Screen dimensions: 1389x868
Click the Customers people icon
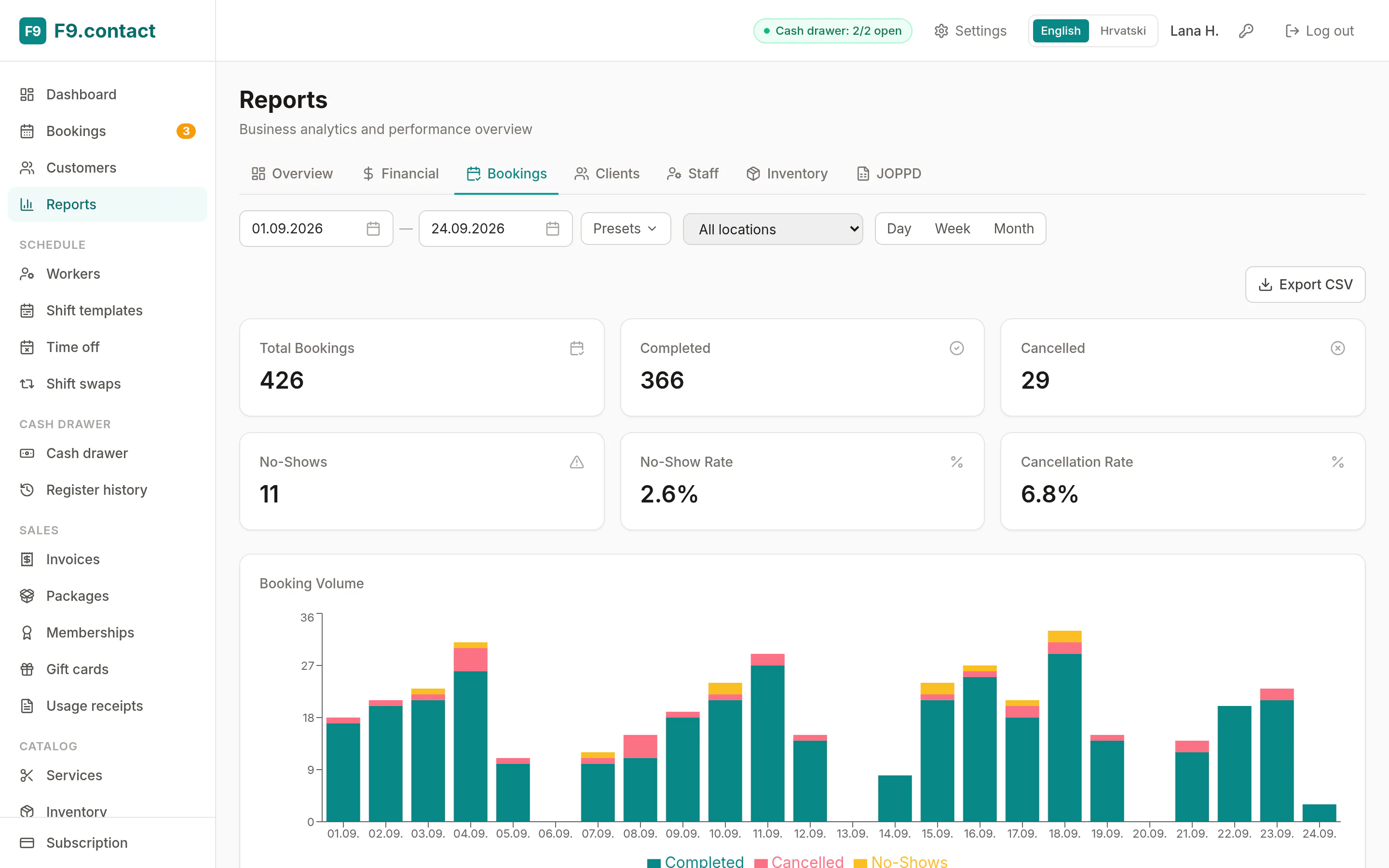point(27,168)
